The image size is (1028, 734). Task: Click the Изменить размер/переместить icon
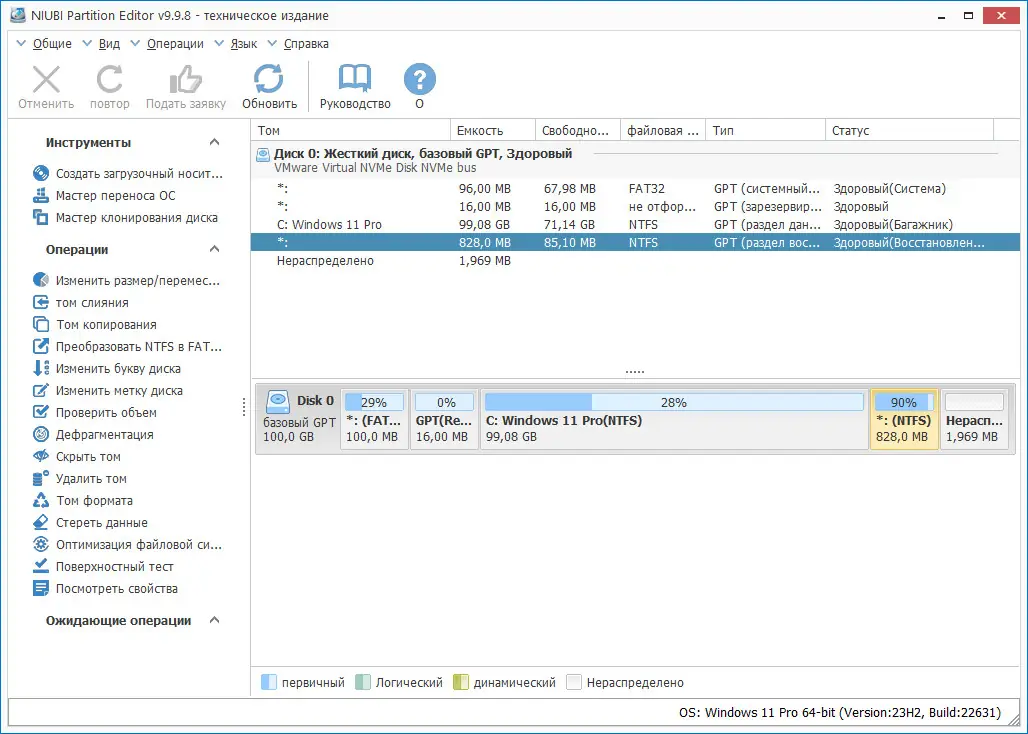tap(41, 280)
